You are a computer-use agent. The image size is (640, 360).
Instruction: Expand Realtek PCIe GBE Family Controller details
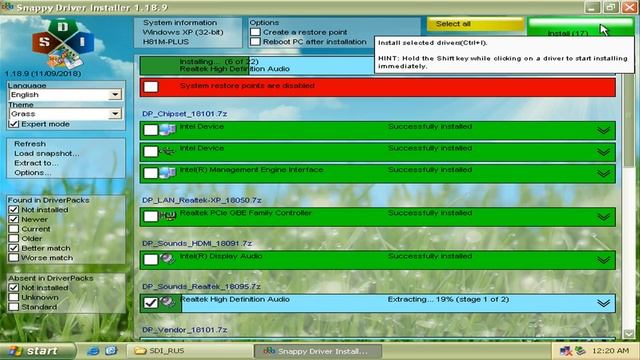603,217
